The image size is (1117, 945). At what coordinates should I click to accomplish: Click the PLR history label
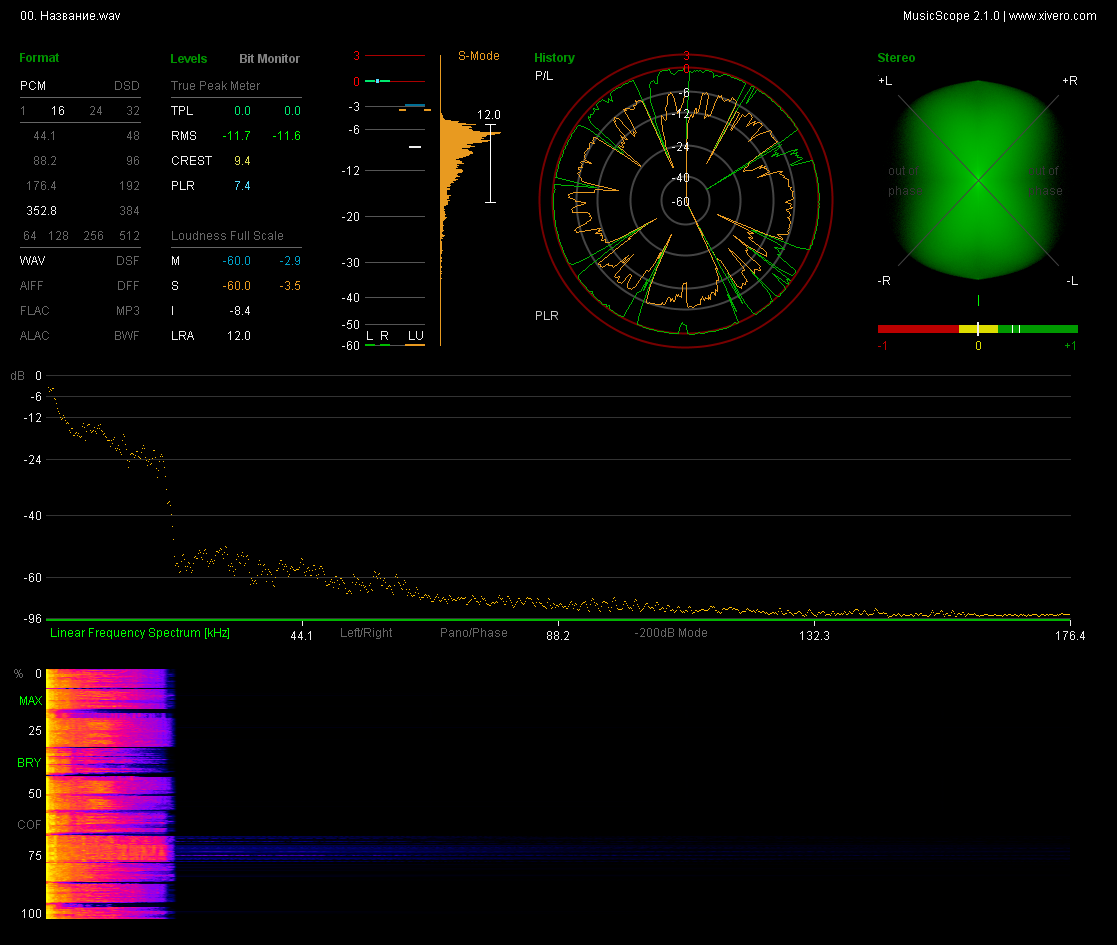coord(546,316)
